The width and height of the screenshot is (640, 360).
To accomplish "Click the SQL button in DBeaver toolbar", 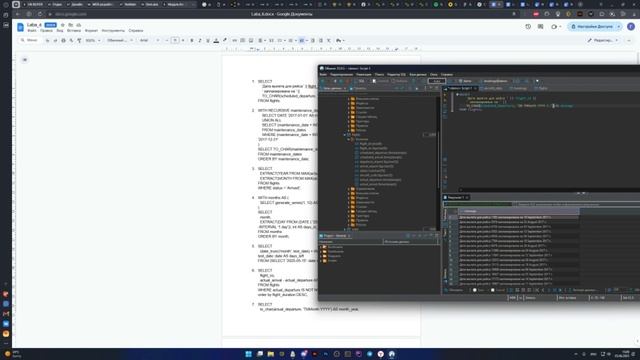I will (x=361, y=81).
